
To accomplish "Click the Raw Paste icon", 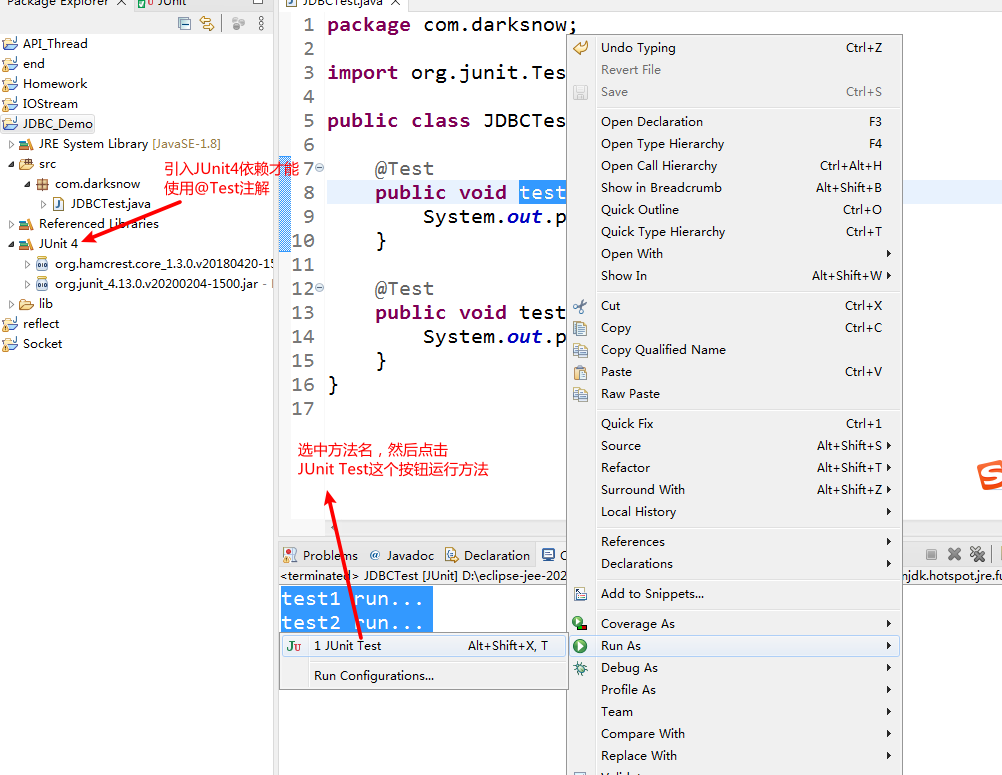I will tap(580, 394).
